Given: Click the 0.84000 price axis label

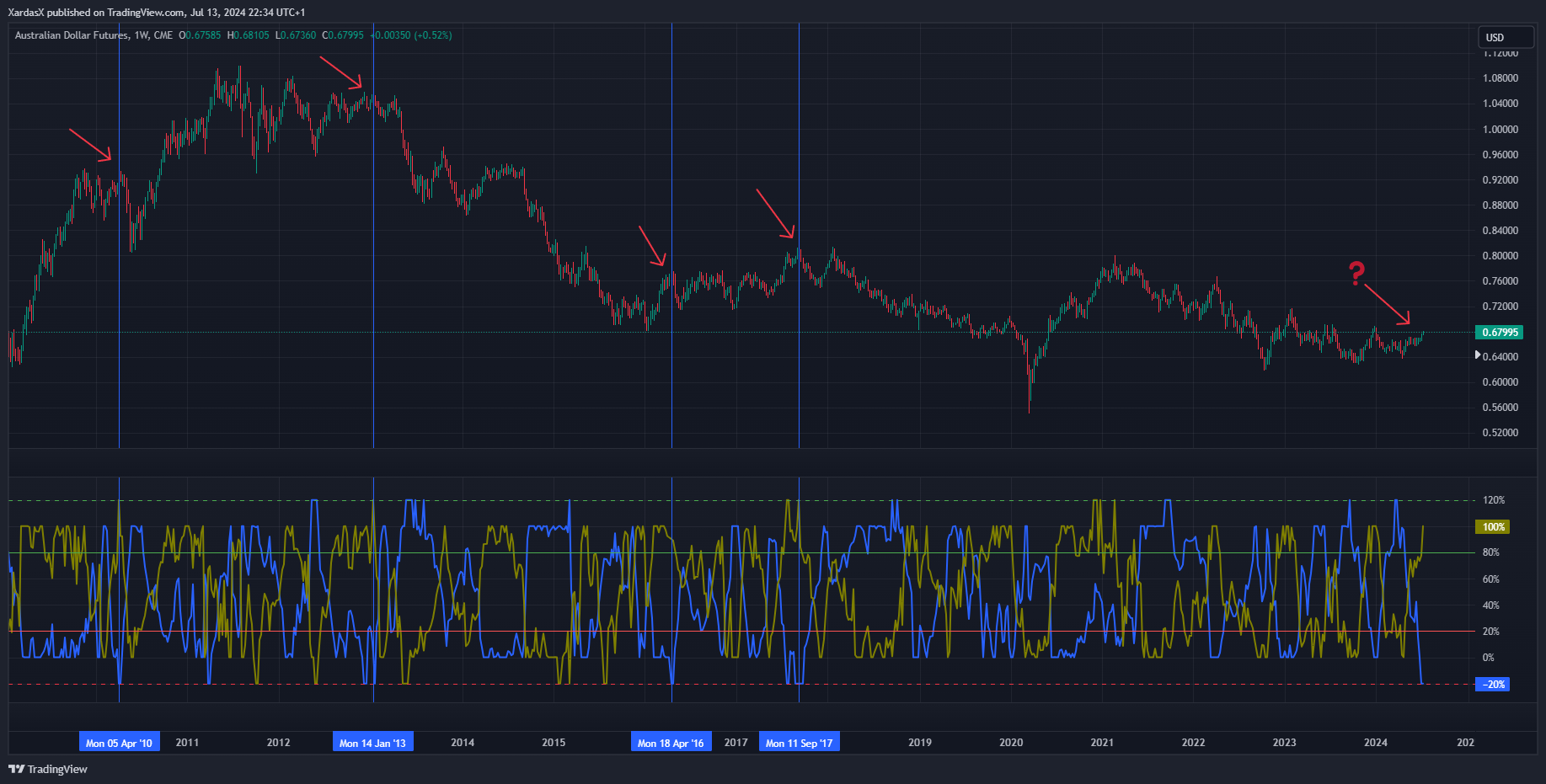Looking at the screenshot, I should click(1501, 231).
